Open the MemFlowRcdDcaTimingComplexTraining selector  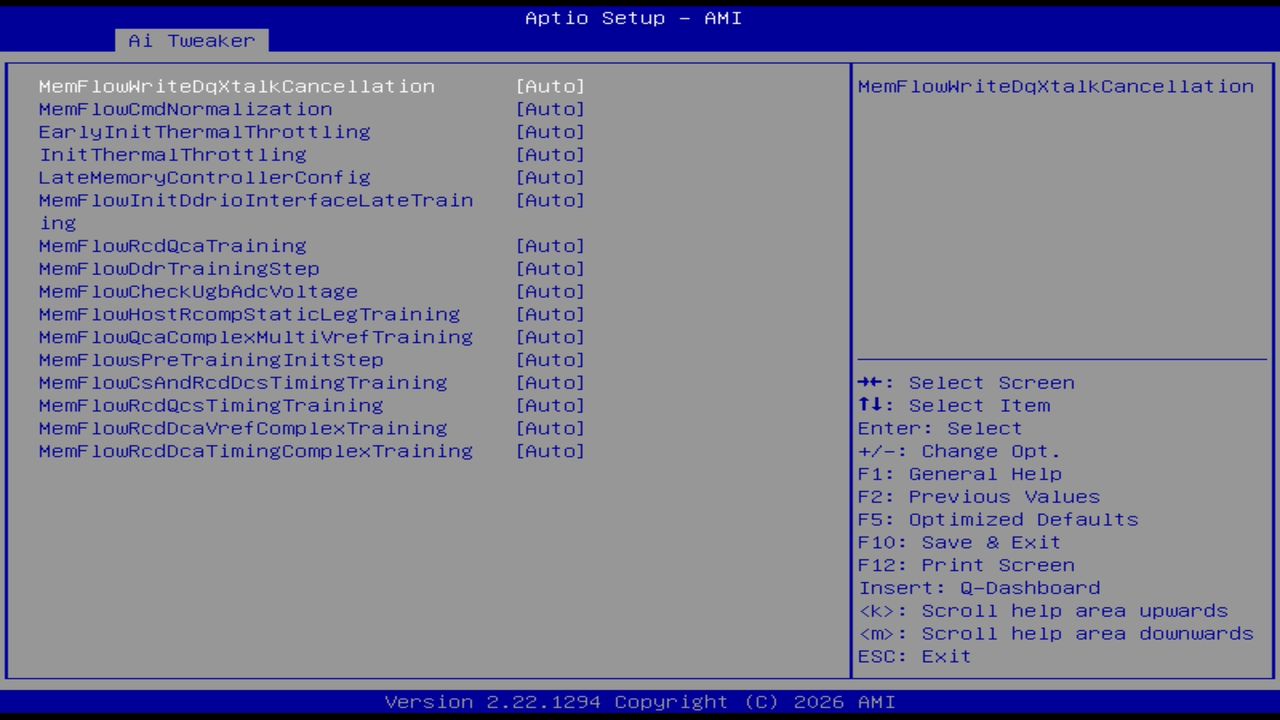[550, 451]
